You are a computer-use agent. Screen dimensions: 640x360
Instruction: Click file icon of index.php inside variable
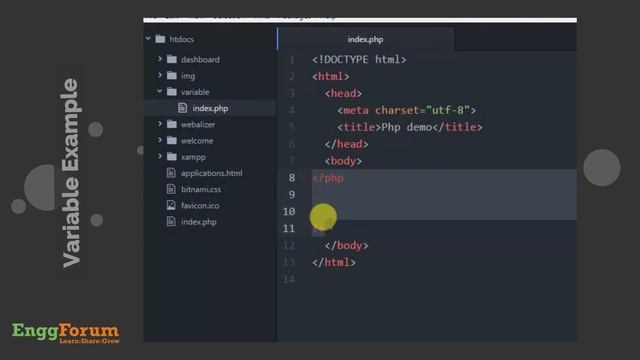coord(182,108)
